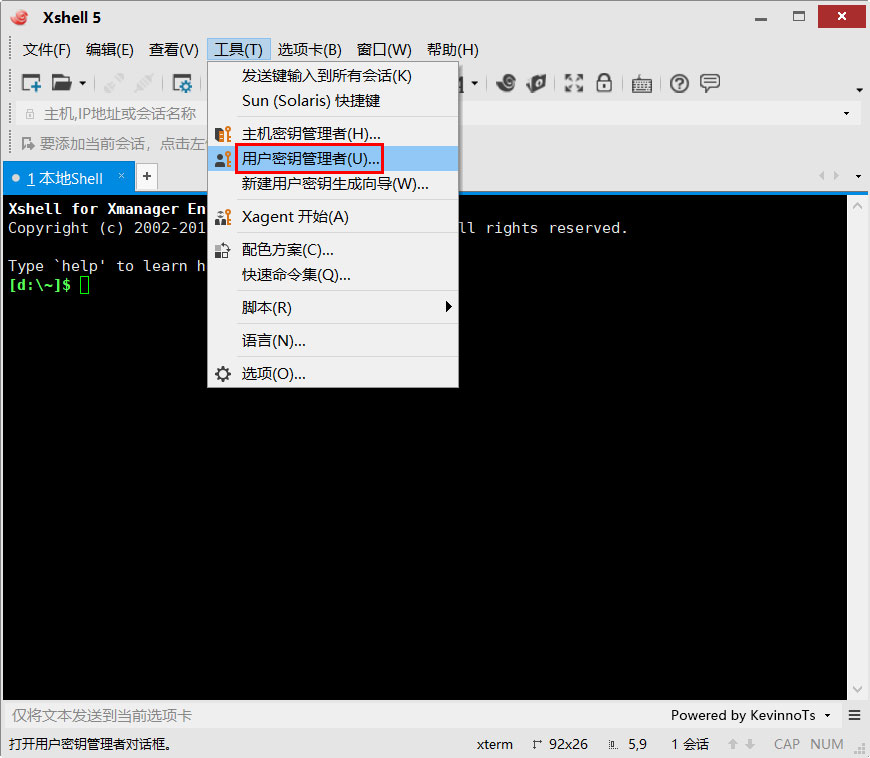Open the 编辑(E) menu
Screen dimensions: 870x758
point(109,50)
